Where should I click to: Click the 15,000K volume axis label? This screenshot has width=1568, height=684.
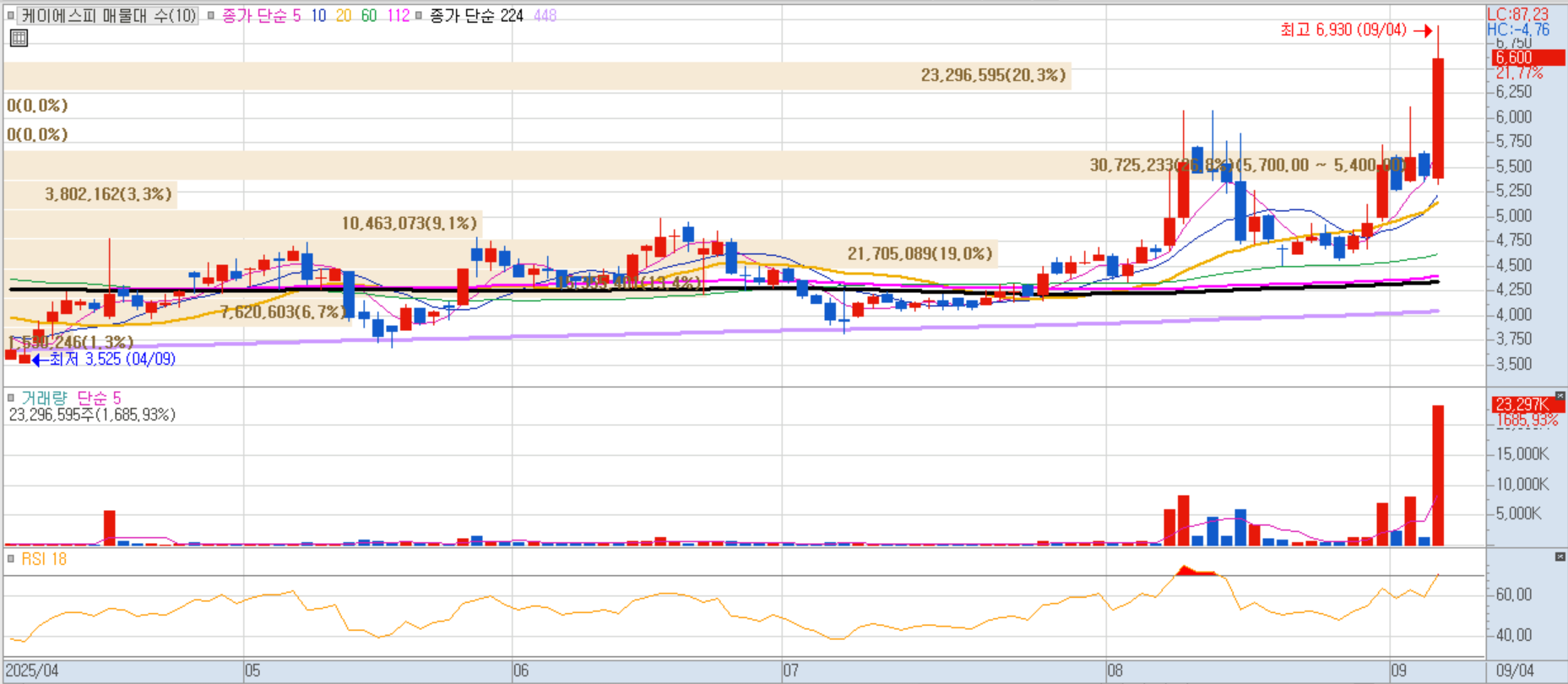[1522, 454]
